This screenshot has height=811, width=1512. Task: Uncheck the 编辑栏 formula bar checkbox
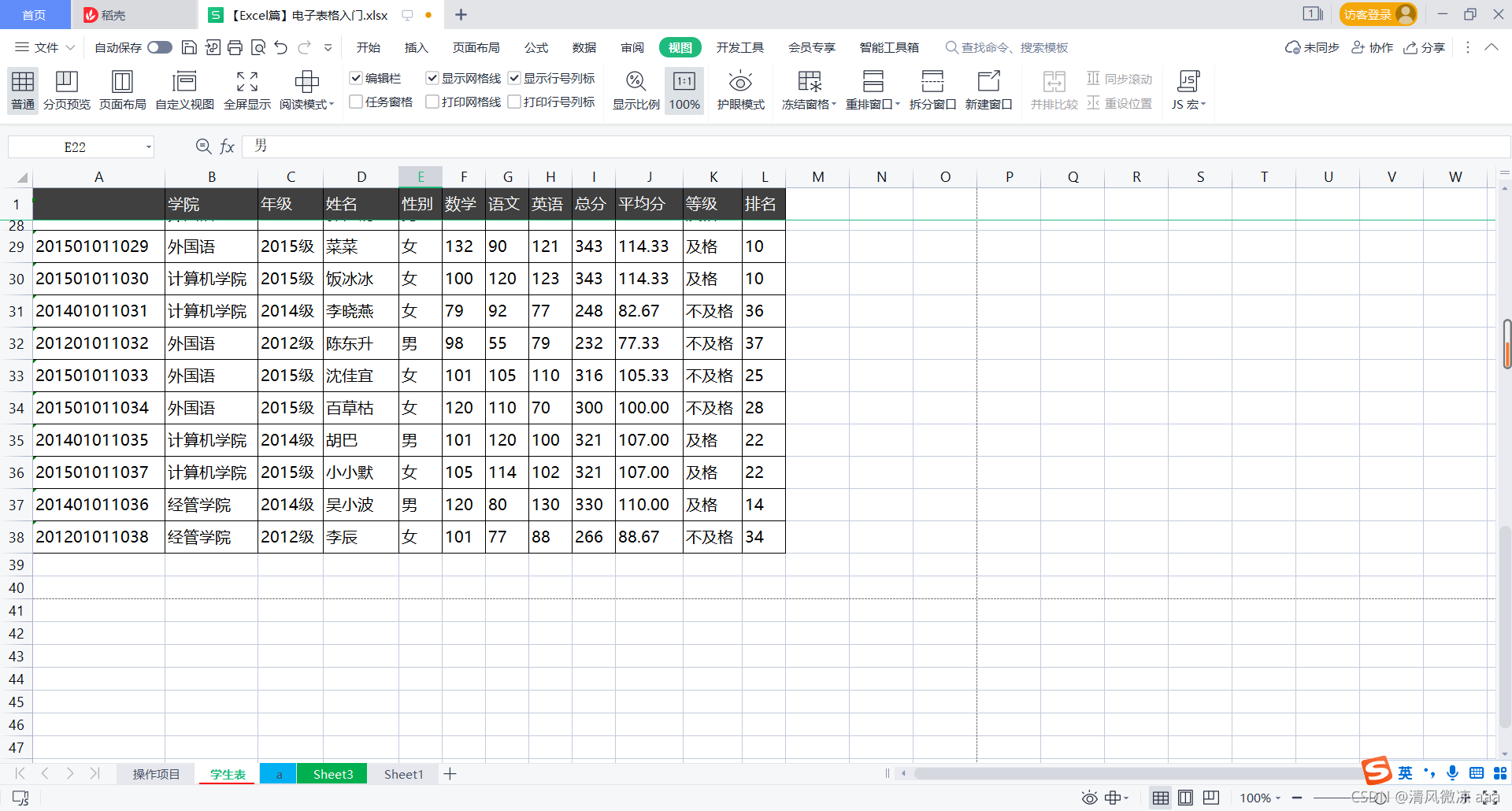point(356,78)
